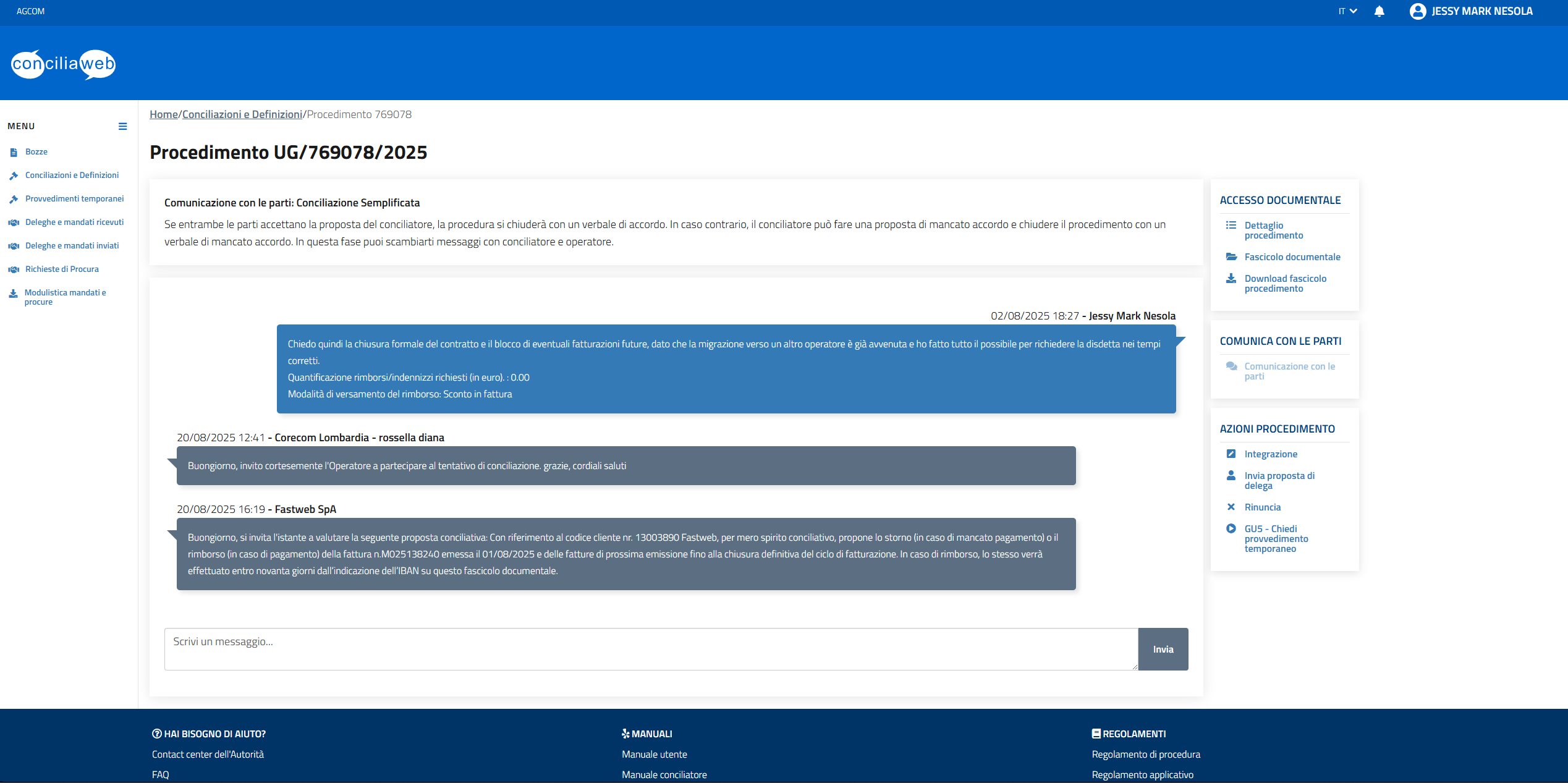Click the Scrivi un messaggio text field
This screenshot has width=1568, height=783.
pos(650,649)
